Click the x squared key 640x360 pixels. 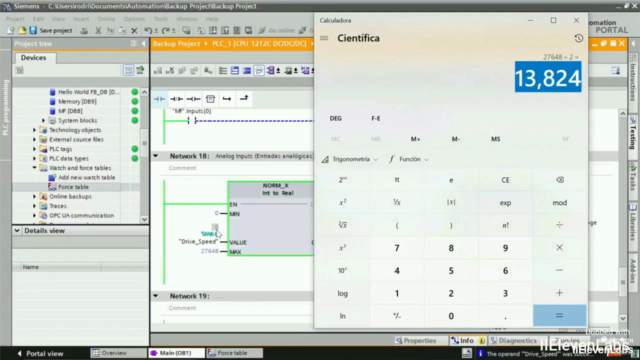(342, 202)
